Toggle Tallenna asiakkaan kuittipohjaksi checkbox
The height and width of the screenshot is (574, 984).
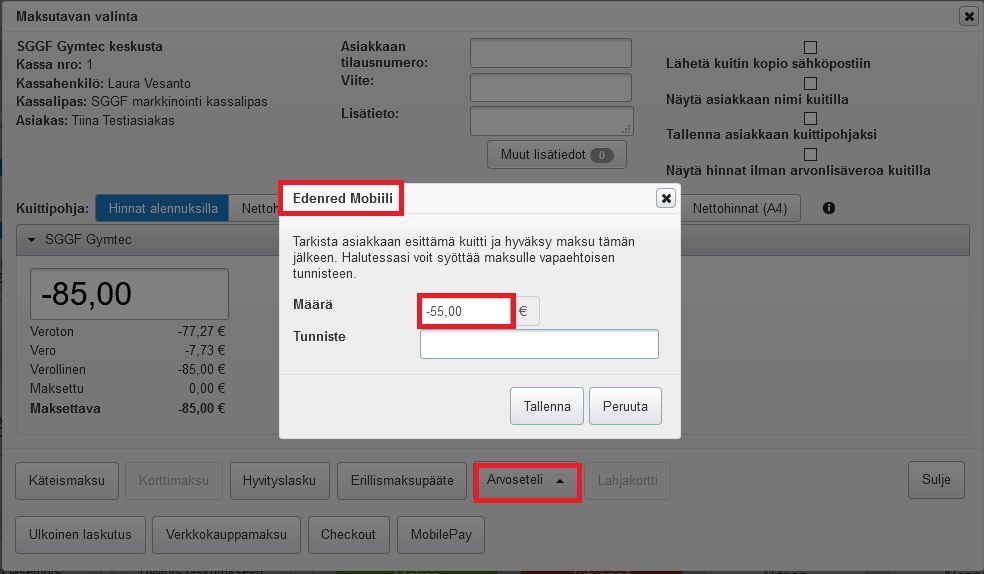[810, 118]
